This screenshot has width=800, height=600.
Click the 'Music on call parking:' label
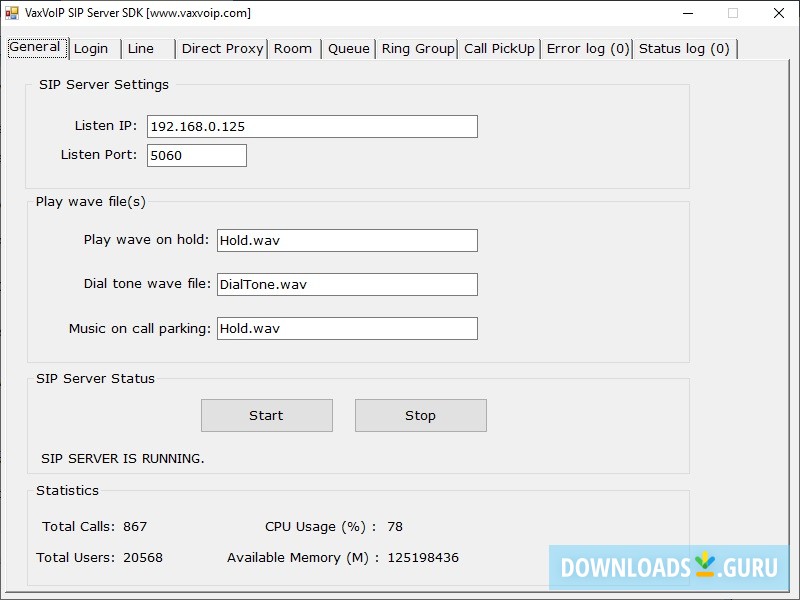pos(140,329)
